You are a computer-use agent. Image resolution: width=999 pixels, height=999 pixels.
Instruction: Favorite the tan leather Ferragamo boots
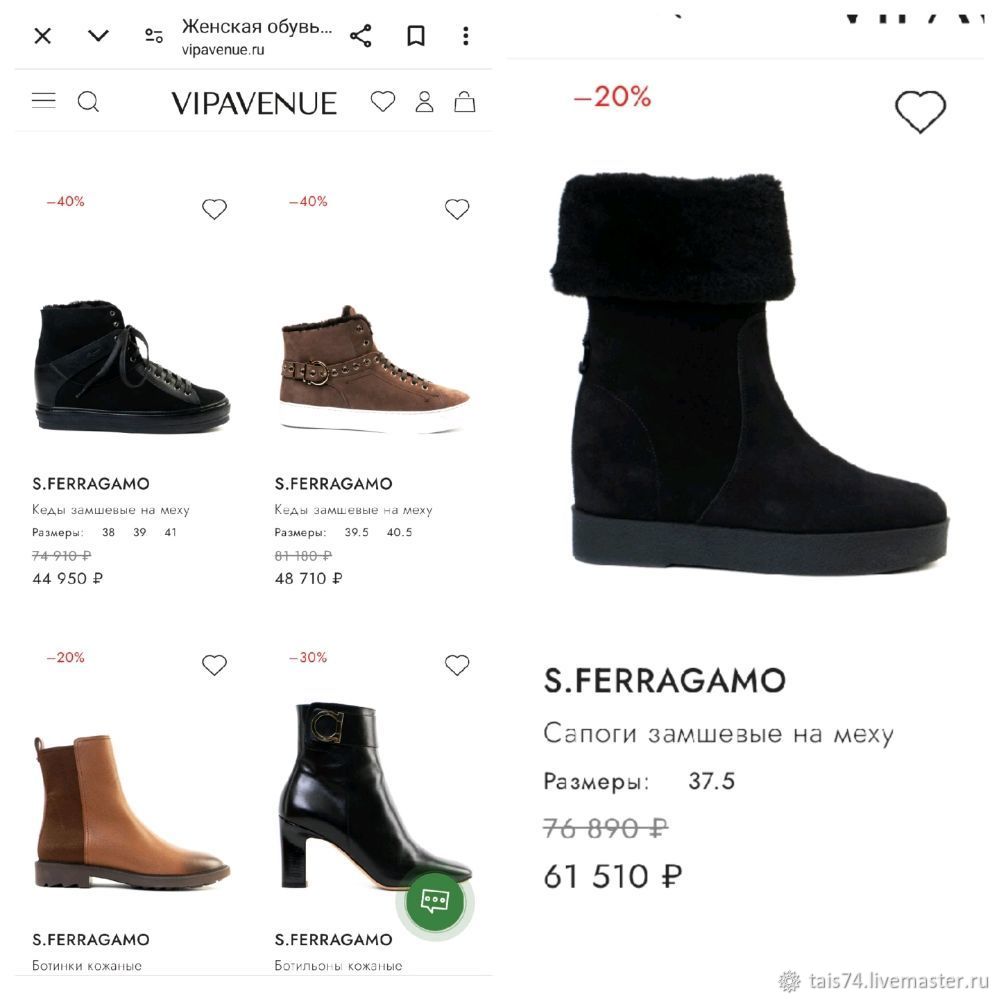click(214, 665)
